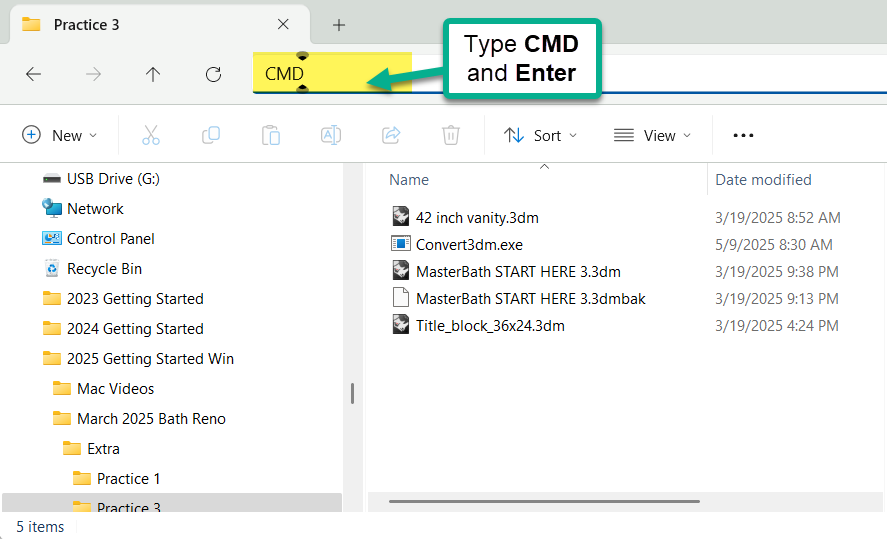This screenshot has height=539, width=887.
Task: Open USB Drive (G:) in navigation pane
Action: point(113,179)
